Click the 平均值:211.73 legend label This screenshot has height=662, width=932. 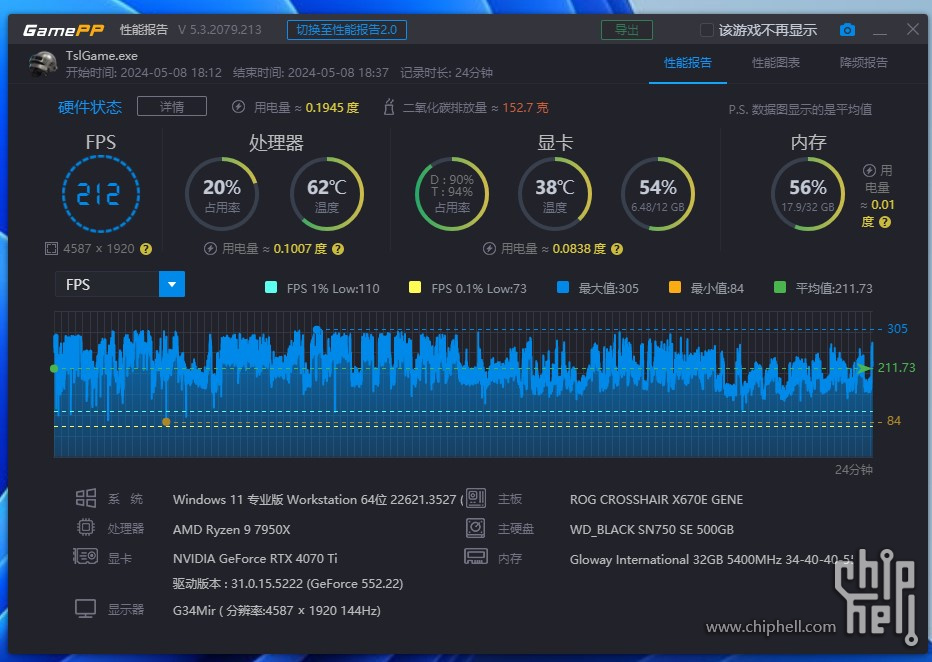[834, 288]
